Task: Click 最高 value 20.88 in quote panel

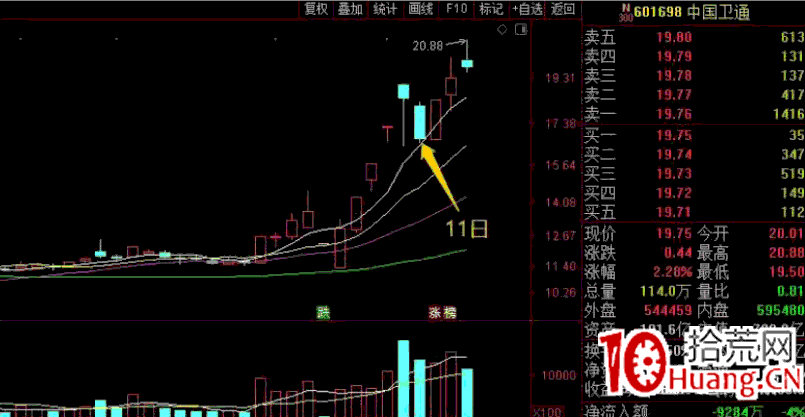Action: [786, 253]
